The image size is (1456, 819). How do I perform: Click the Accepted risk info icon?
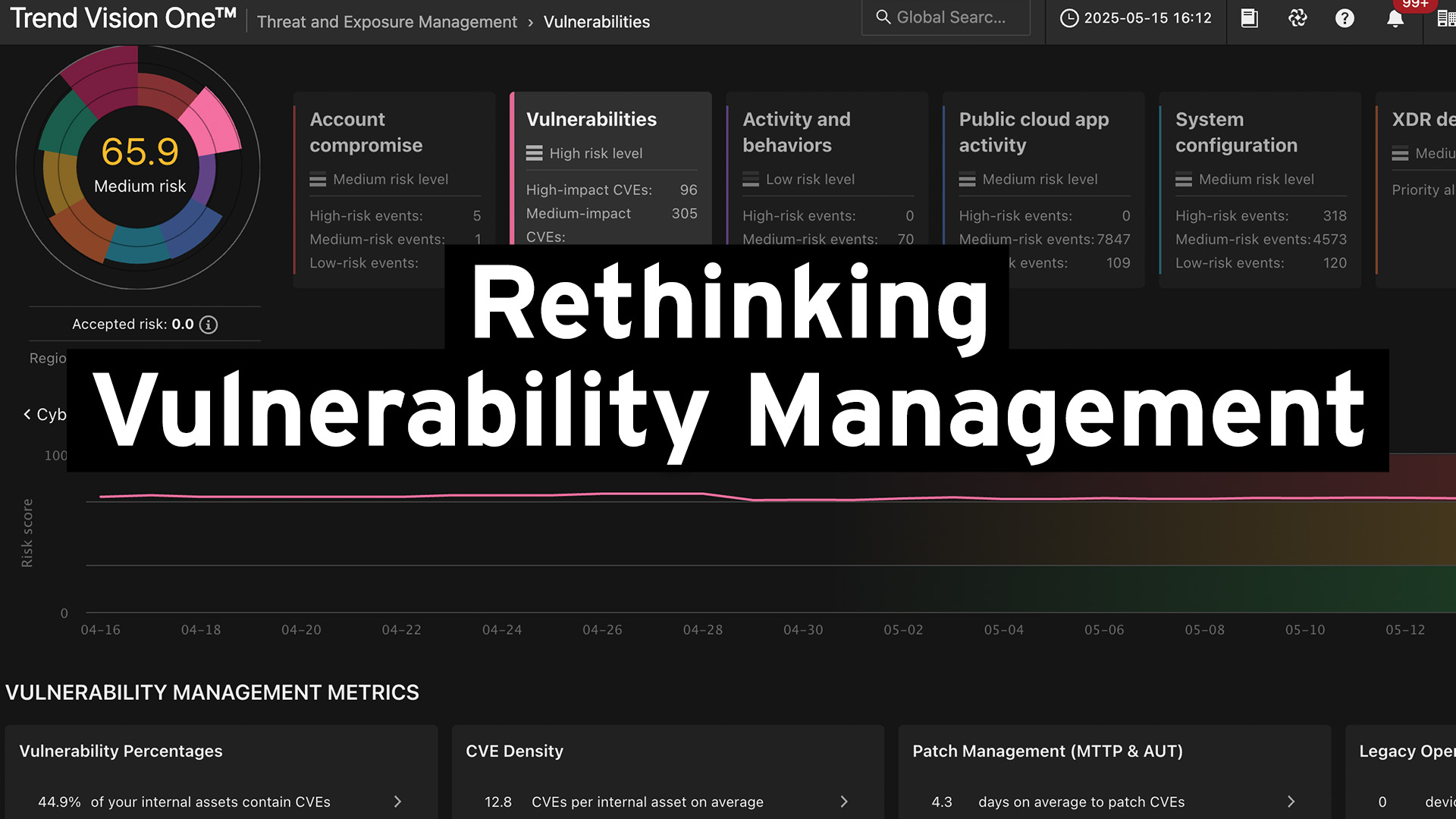tap(209, 325)
